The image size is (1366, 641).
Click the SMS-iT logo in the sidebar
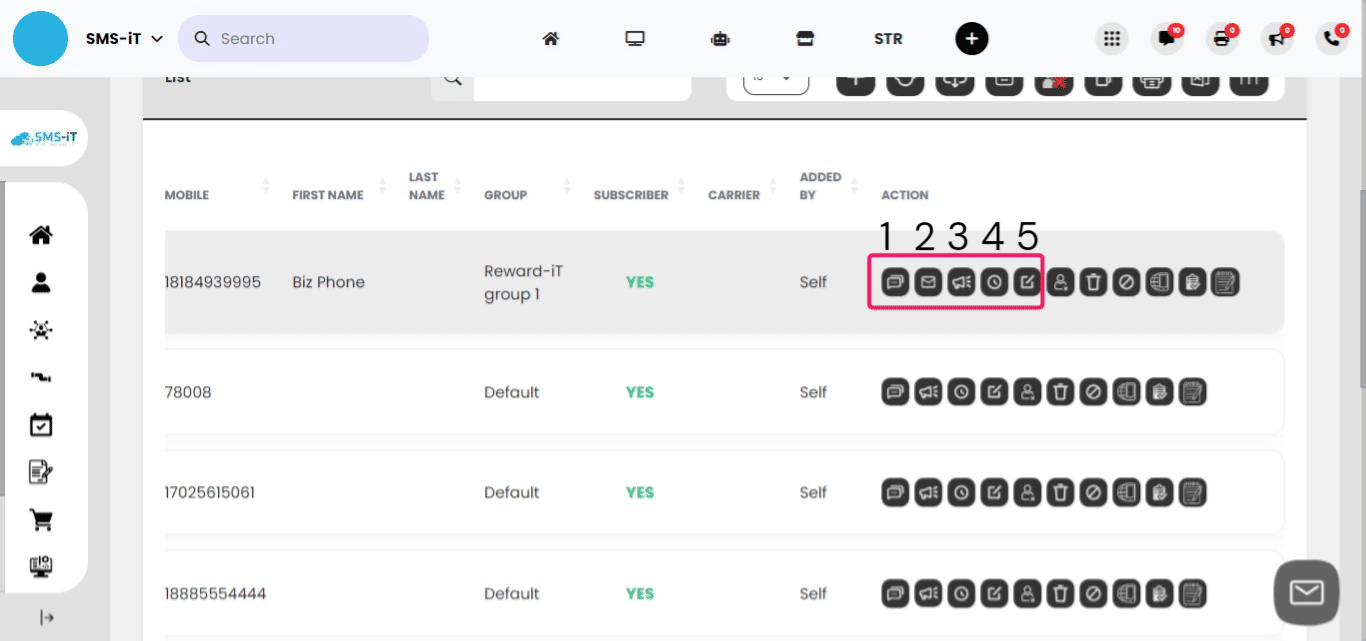click(44, 139)
